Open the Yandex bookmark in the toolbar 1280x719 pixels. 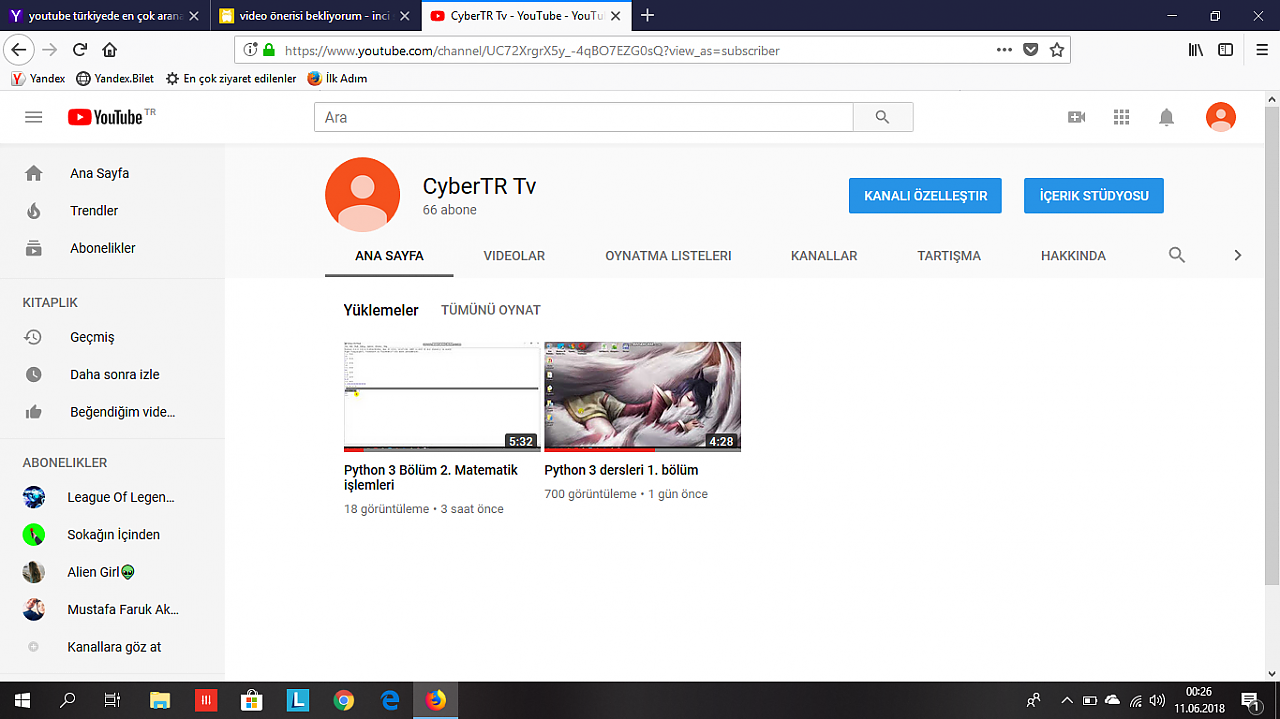(x=39, y=78)
